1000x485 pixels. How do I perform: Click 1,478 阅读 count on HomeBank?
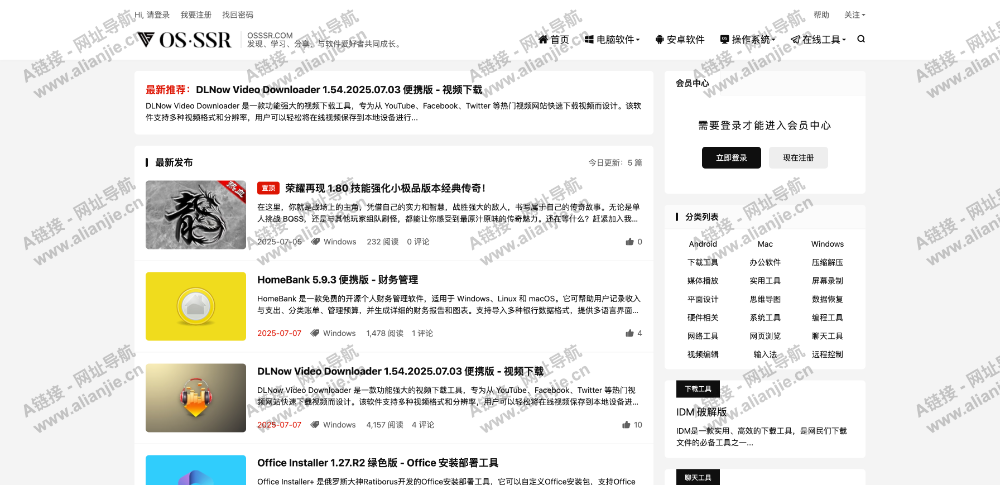[385, 333]
